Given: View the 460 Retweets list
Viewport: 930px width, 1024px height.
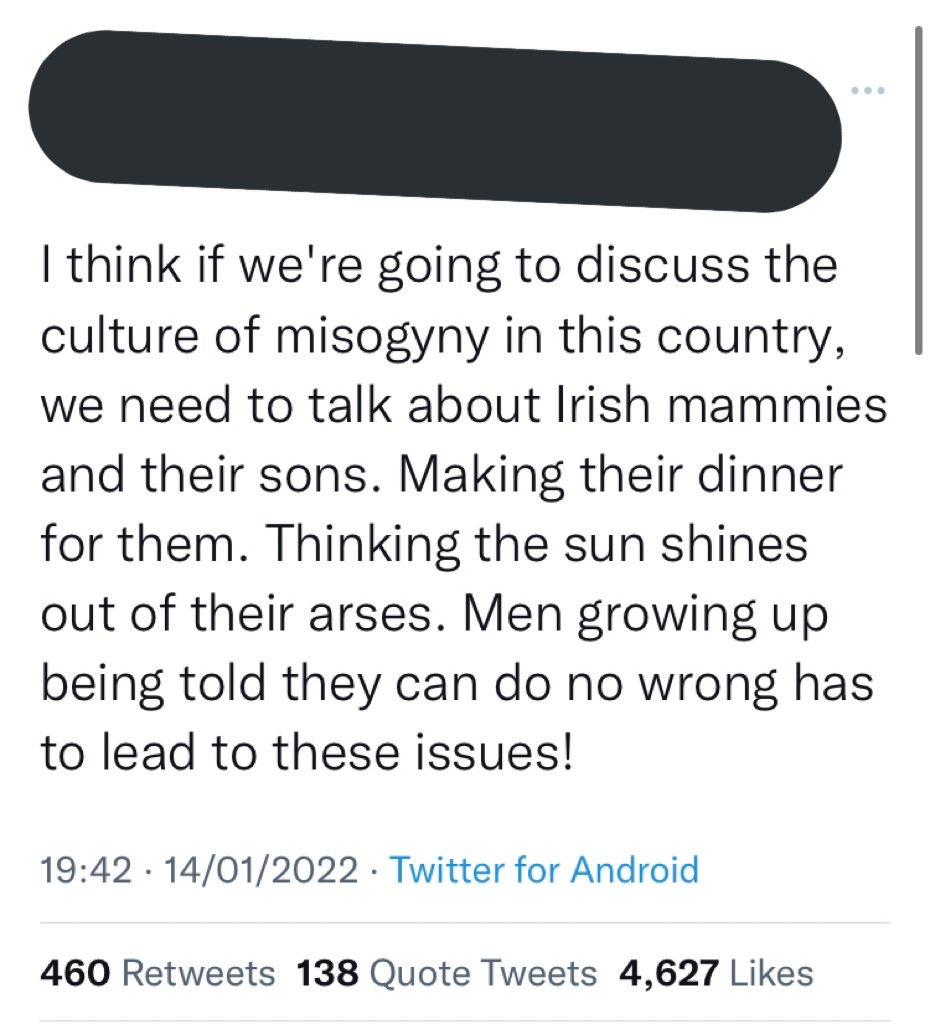Looking at the screenshot, I should [157, 973].
